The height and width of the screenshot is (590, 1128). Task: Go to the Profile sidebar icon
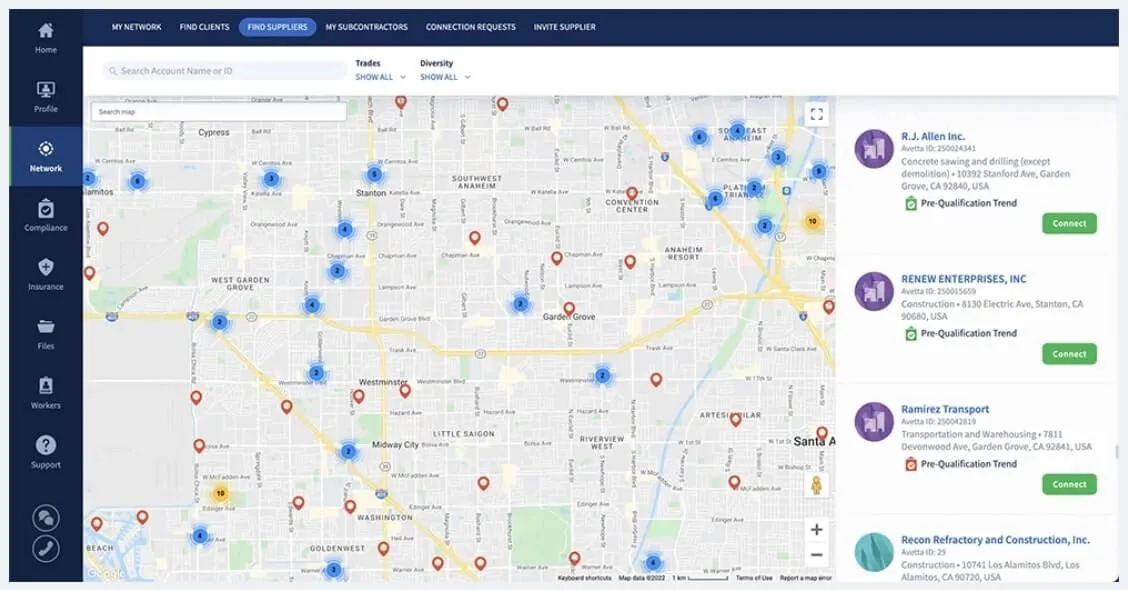click(45, 89)
